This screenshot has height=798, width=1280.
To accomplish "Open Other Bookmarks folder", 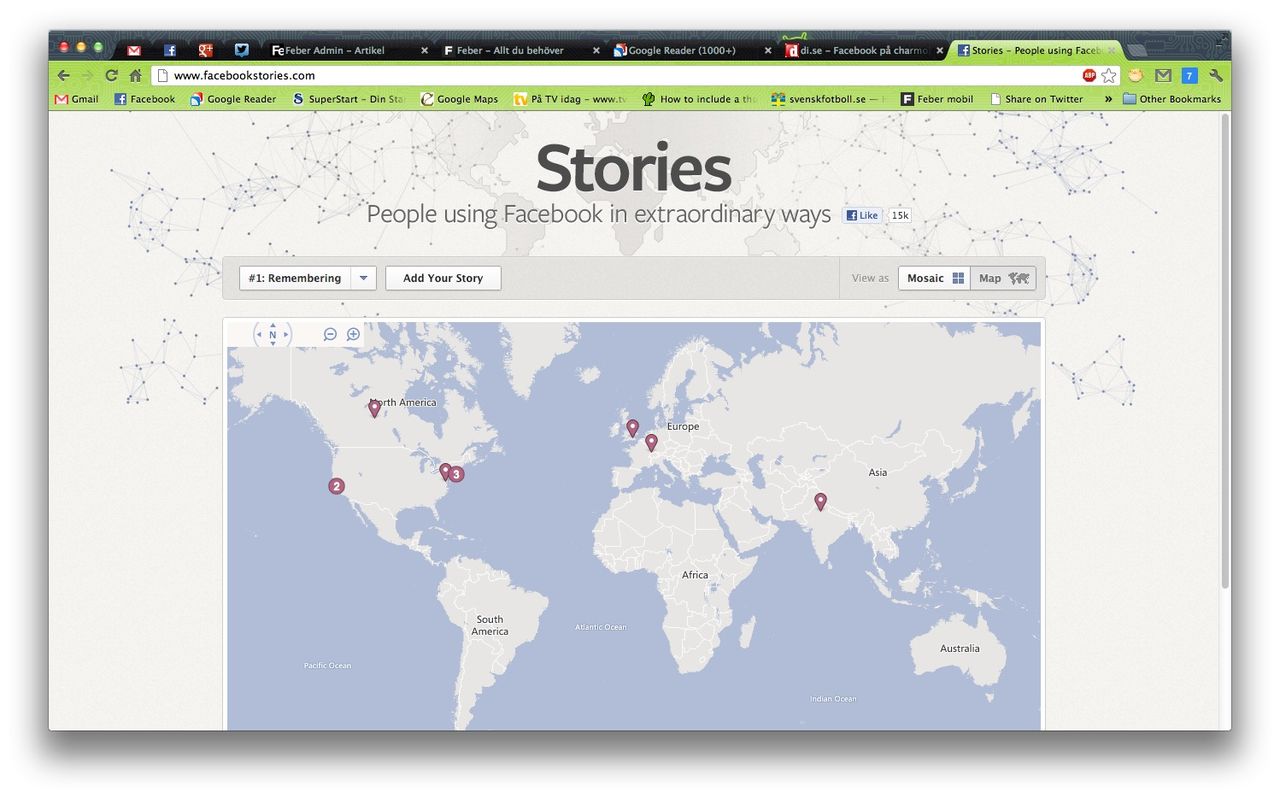I will [1172, 99].
